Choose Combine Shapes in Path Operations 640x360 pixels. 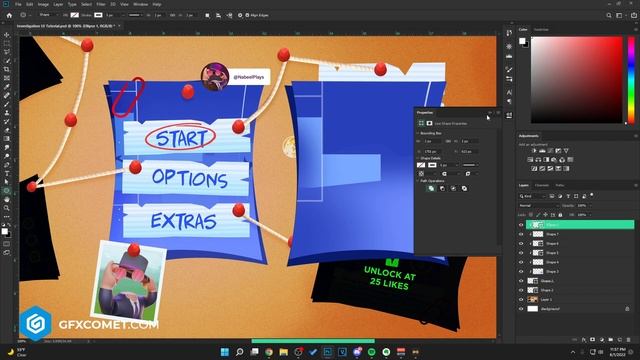point(431,188)
